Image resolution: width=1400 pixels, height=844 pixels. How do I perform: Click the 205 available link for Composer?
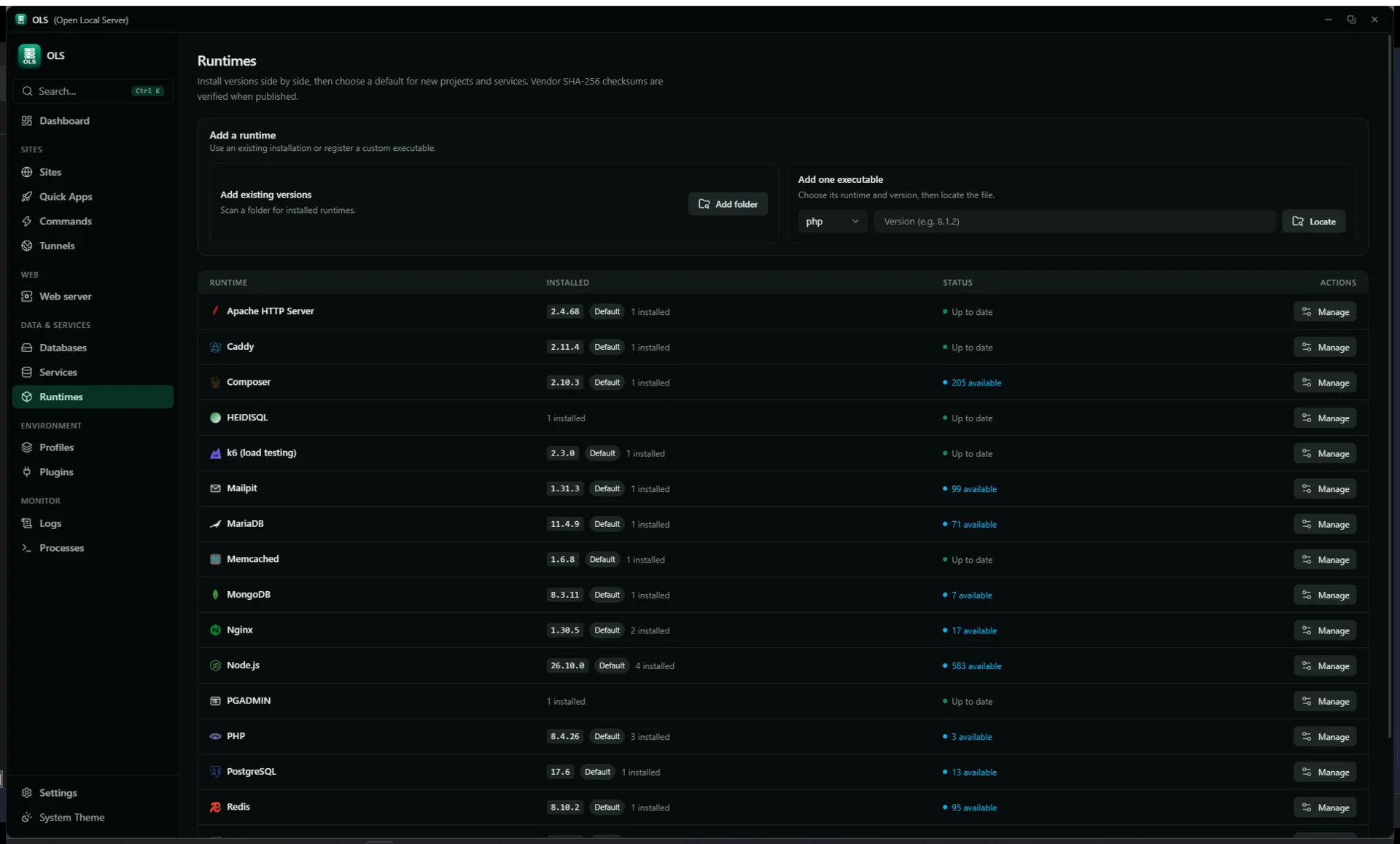pos(976,383)
